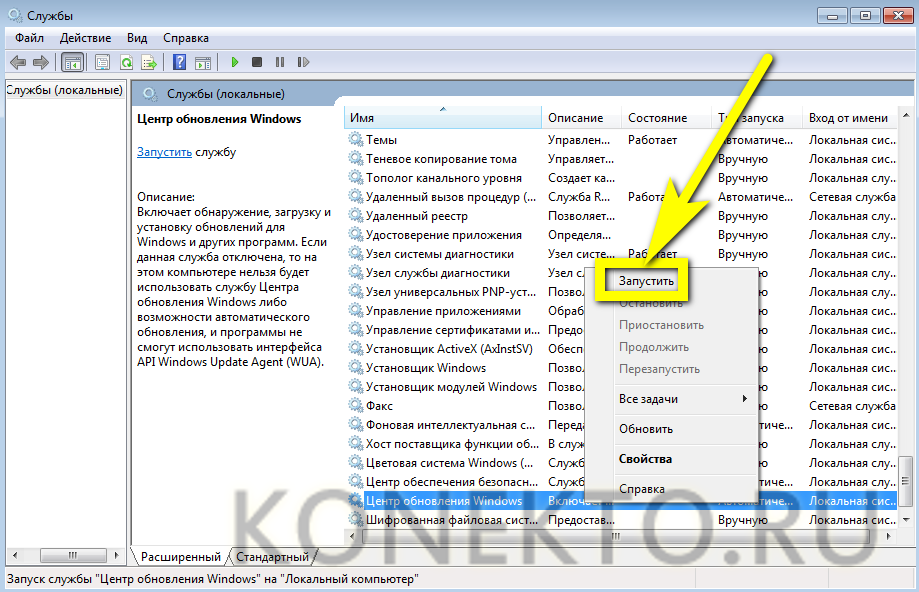Sort by the Описание column header
The image size is (919, 592).
(x=581, y=118)
